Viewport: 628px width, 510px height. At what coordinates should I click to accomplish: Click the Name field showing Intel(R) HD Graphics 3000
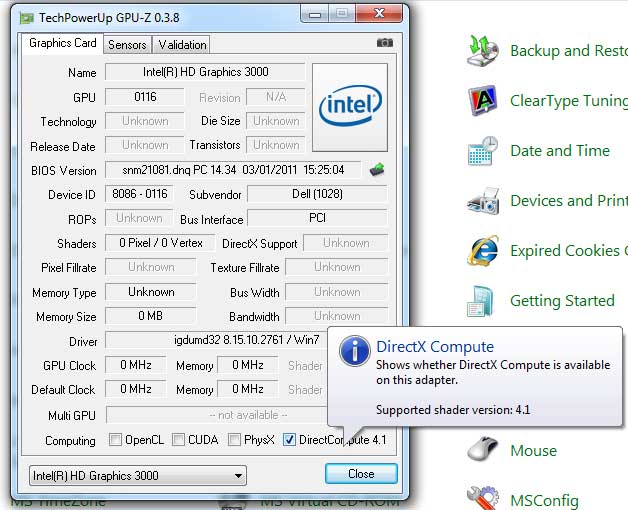coord(205,72)
